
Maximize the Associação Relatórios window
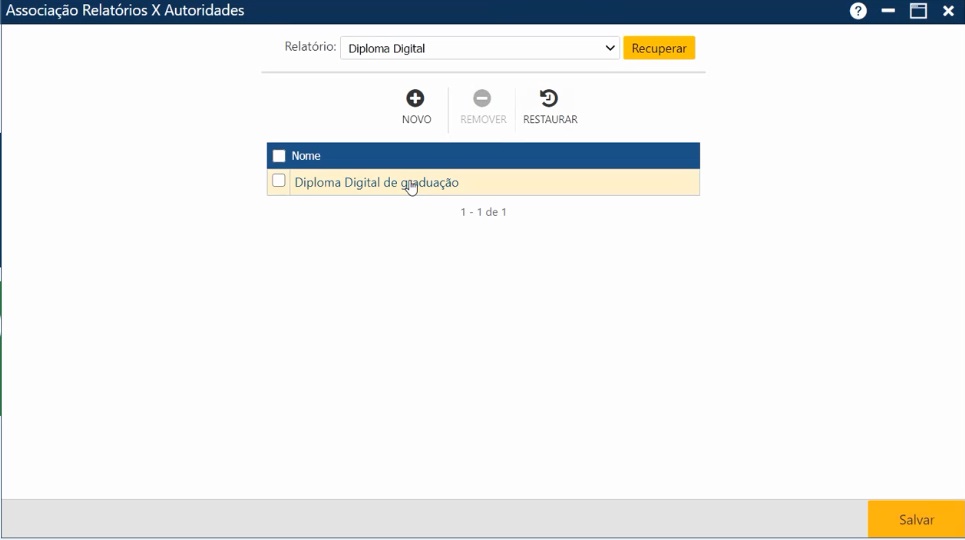coord(918,11)
